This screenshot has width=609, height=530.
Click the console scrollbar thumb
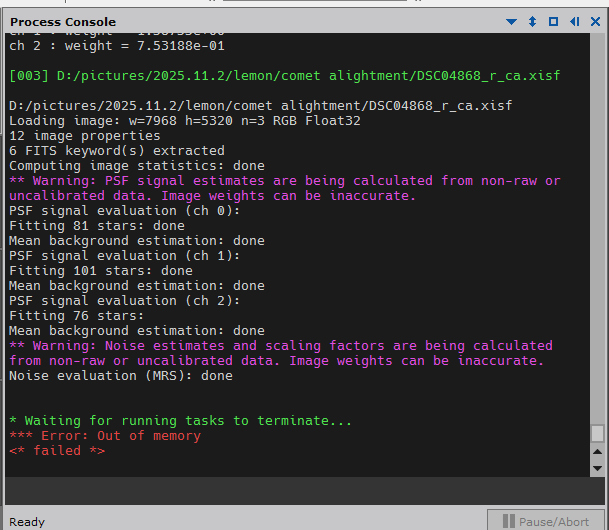click(597, 433)
